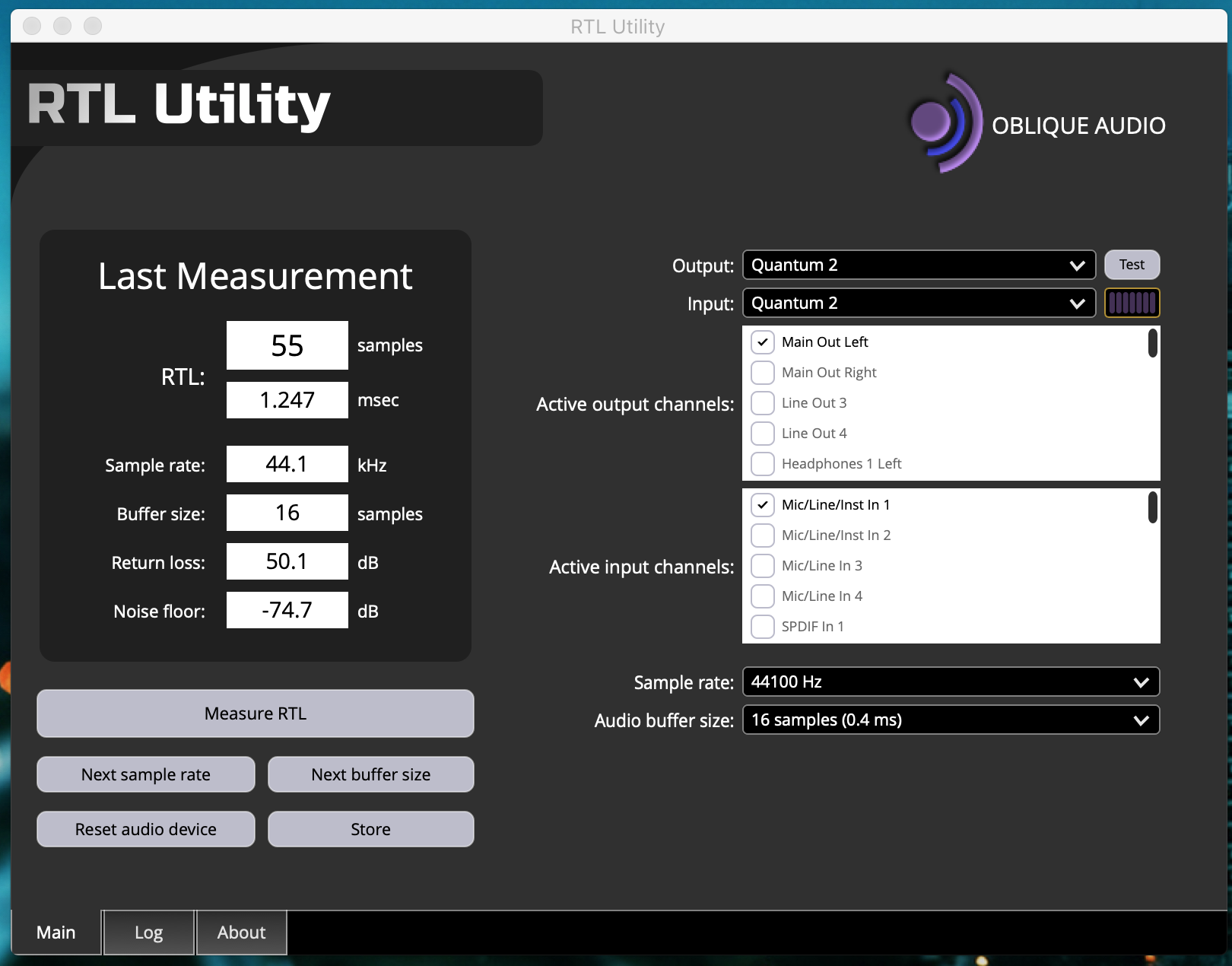The width and height of the screenshot is (1232, 966).
Task: Enable Headphones 1 Left output
Action: (x=762, y=464)
